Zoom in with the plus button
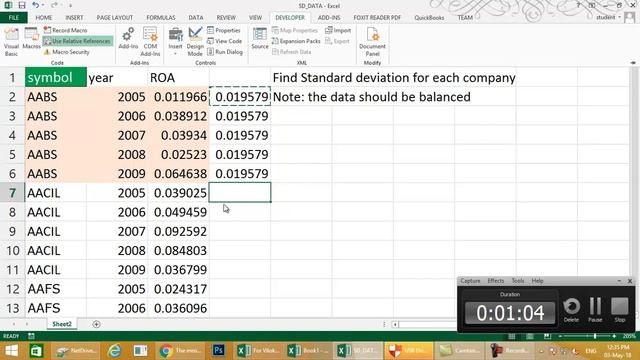The height and width of the screenshot is (360, 640). coord(614,336)
